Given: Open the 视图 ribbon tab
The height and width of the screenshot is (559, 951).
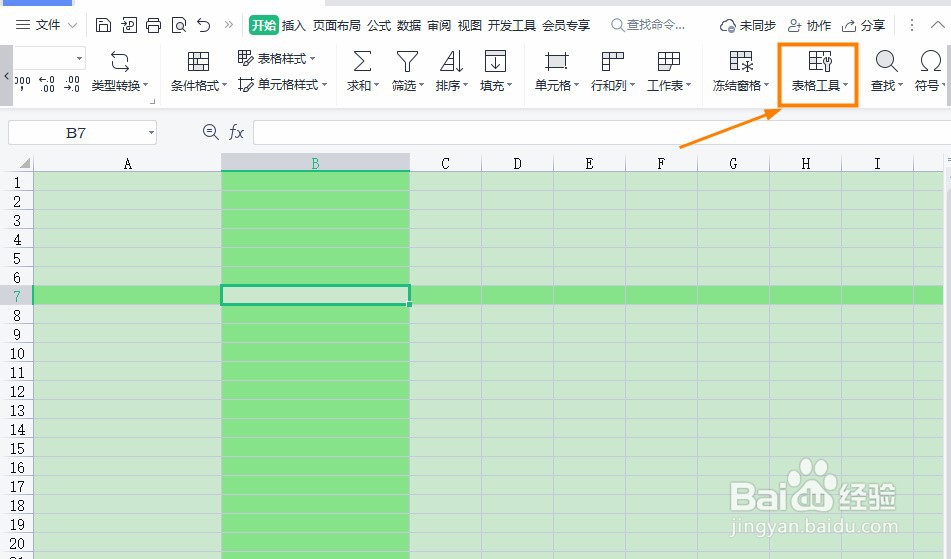Looking at the screenshot, I should tap(469, 25).
